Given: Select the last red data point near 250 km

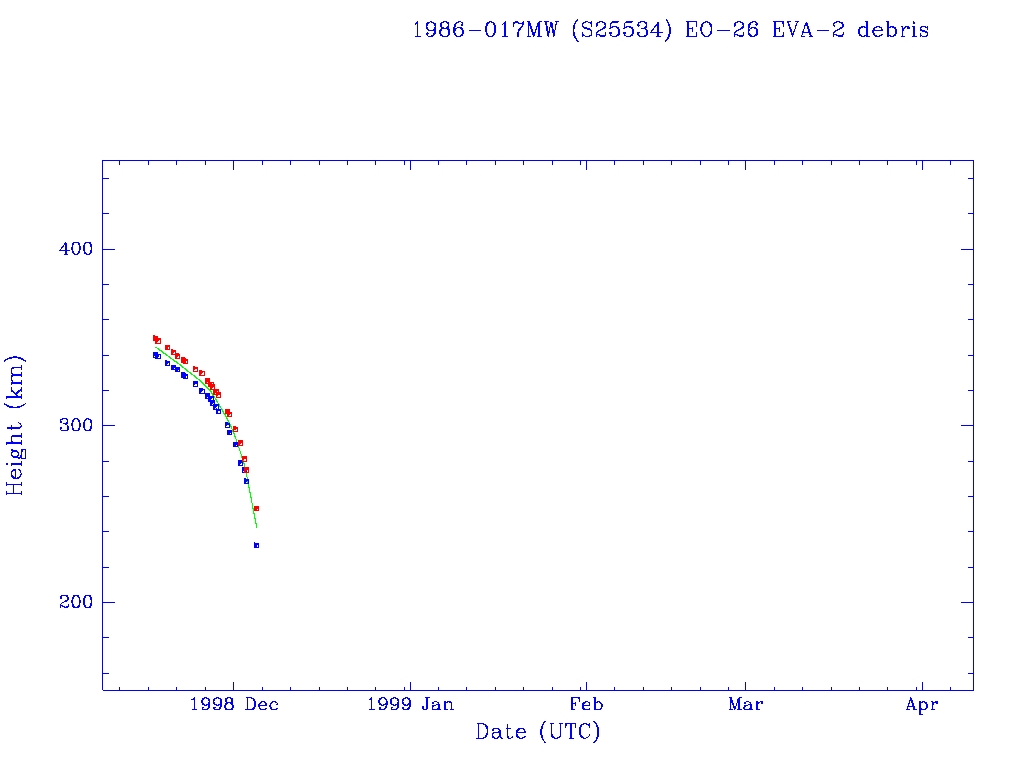Looking at the screenshot, I should coord(256,508).
